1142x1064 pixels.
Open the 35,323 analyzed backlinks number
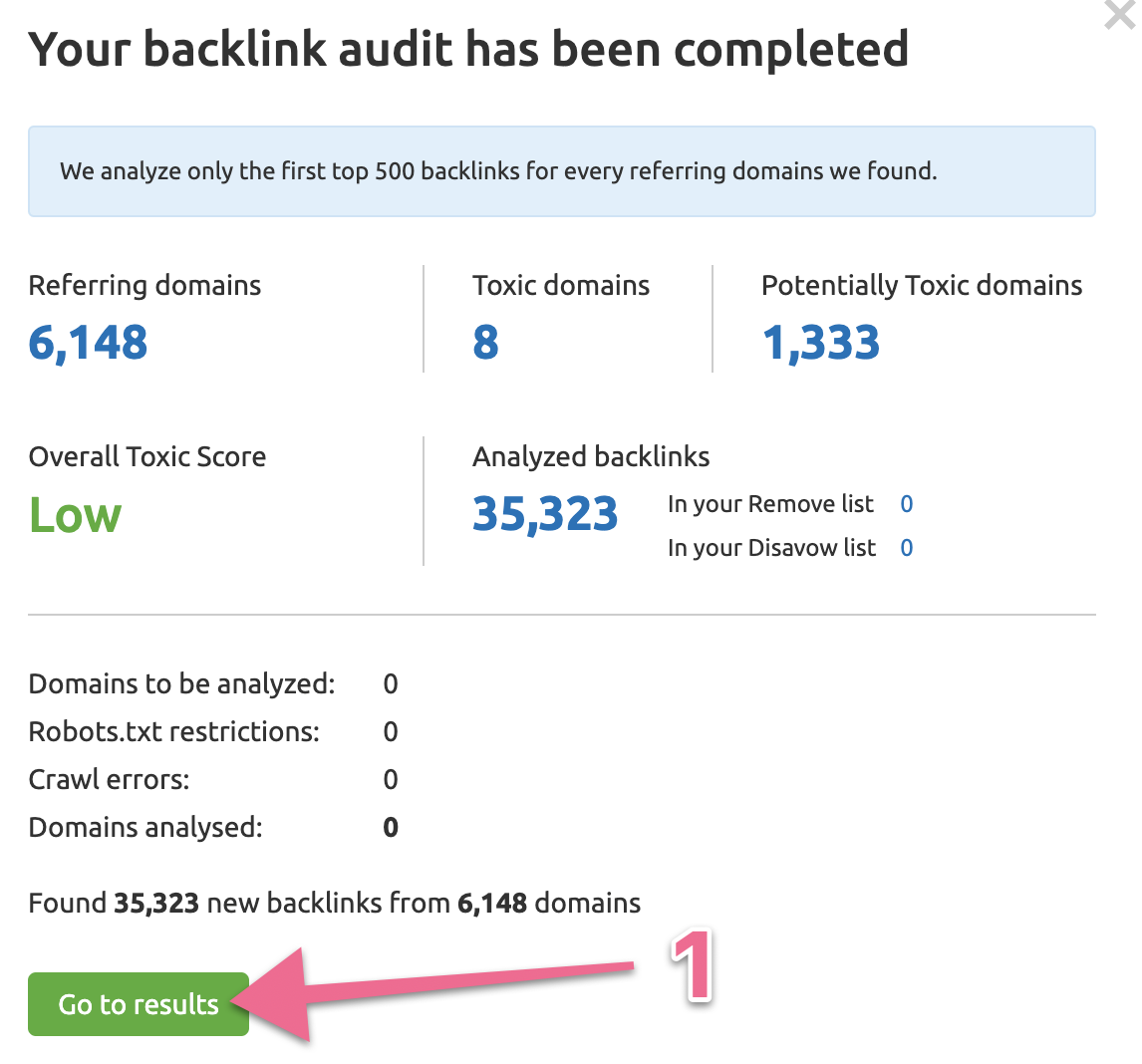click(545, 514)
